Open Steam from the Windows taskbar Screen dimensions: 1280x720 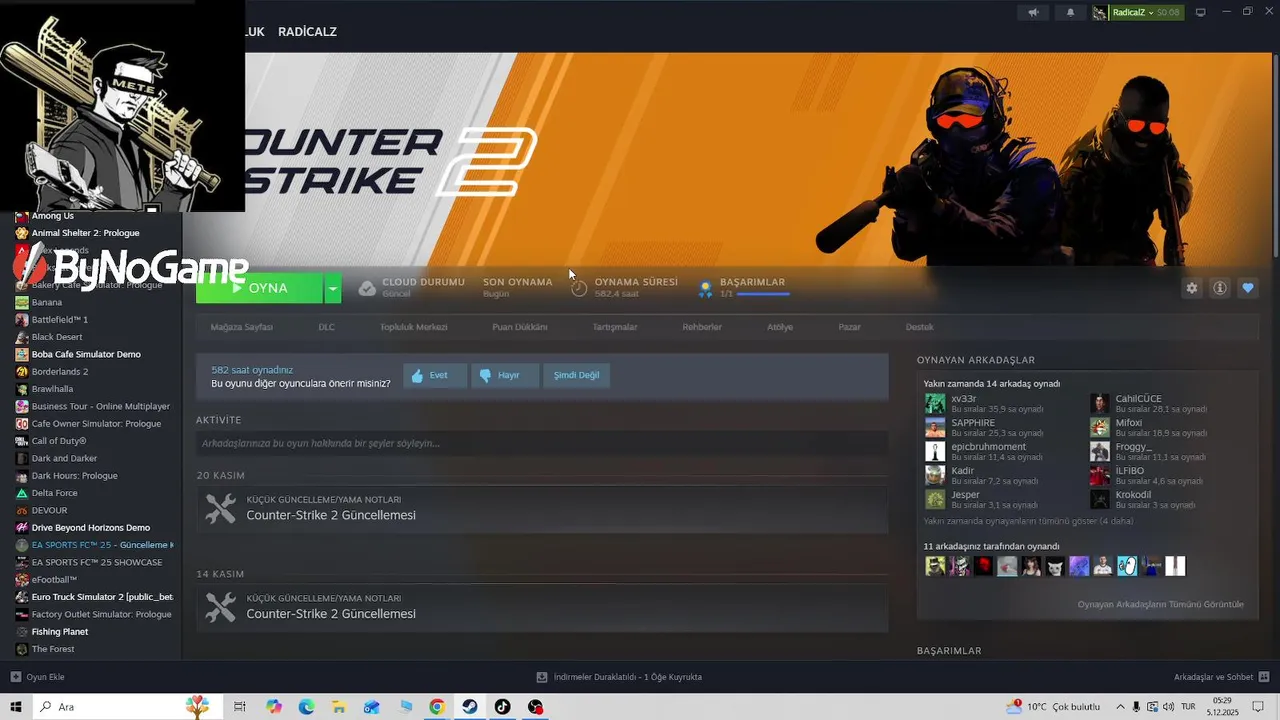[469, 707]
